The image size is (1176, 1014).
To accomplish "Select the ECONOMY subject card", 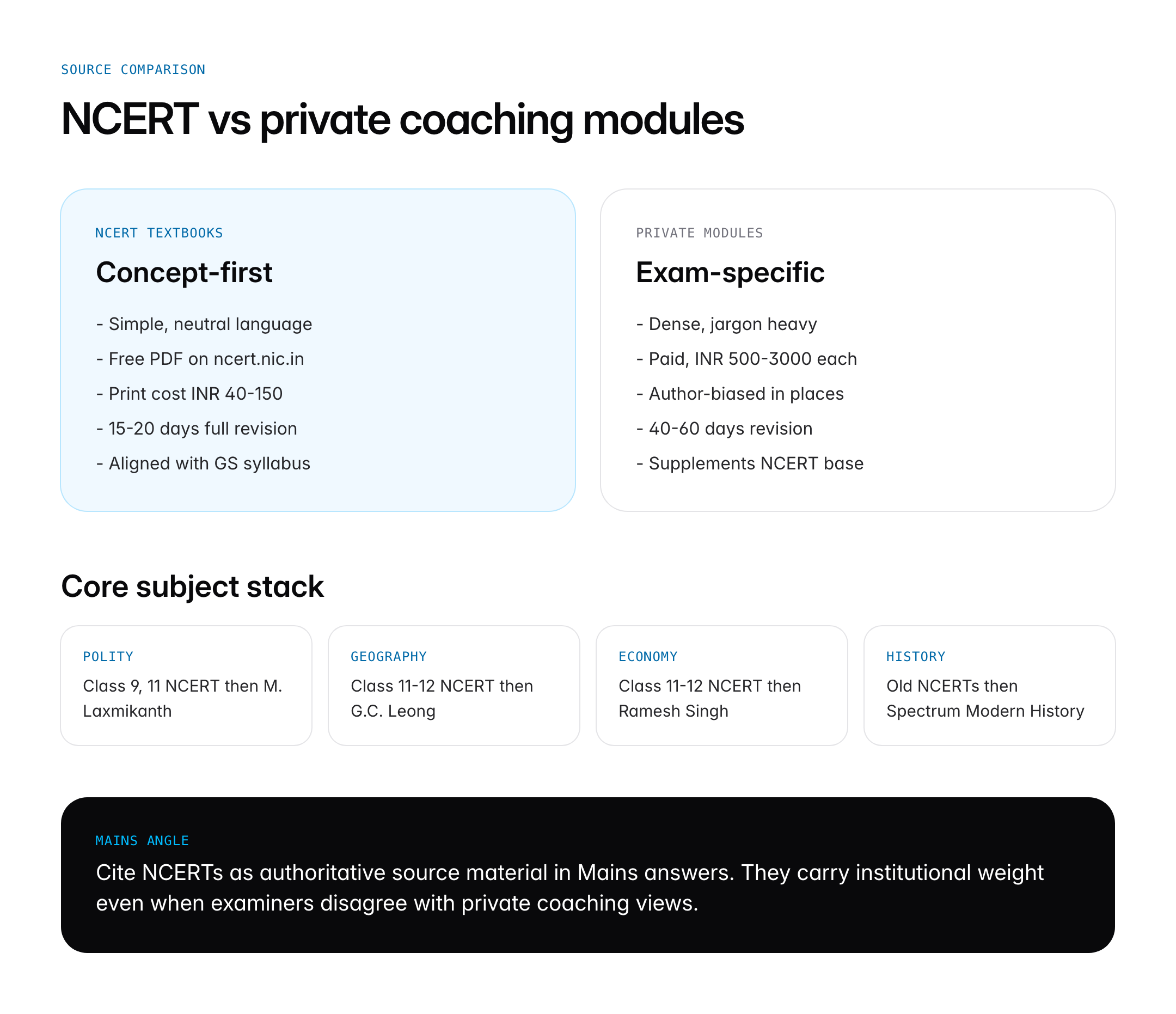I will [x=721, y=685].
